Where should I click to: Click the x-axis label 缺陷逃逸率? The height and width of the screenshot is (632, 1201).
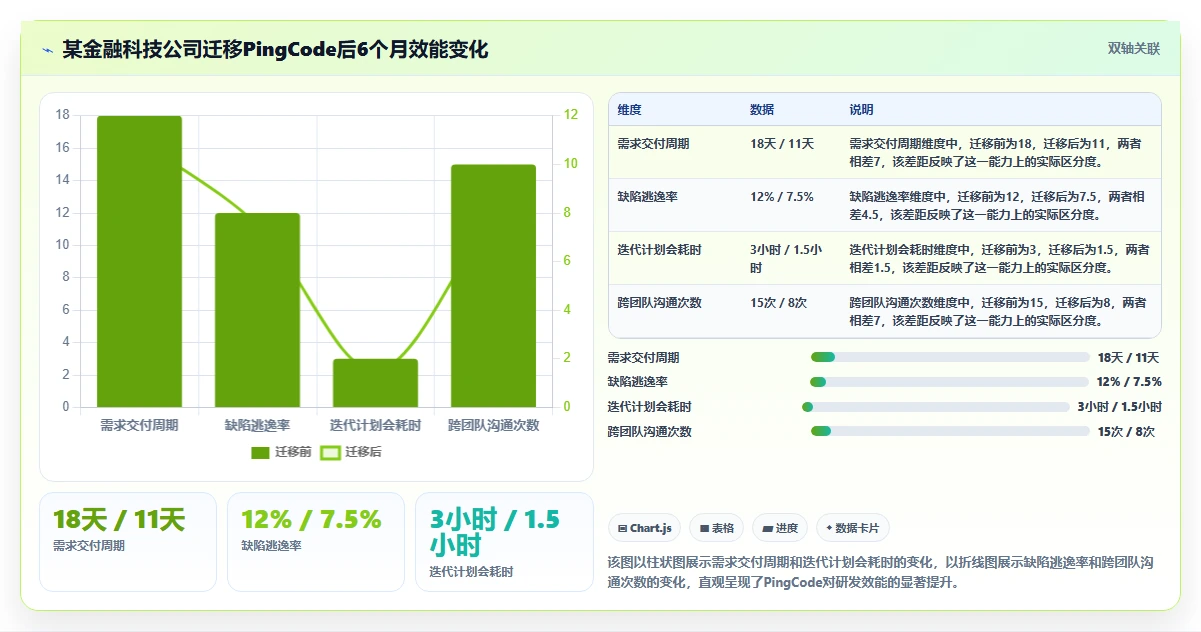257,425
